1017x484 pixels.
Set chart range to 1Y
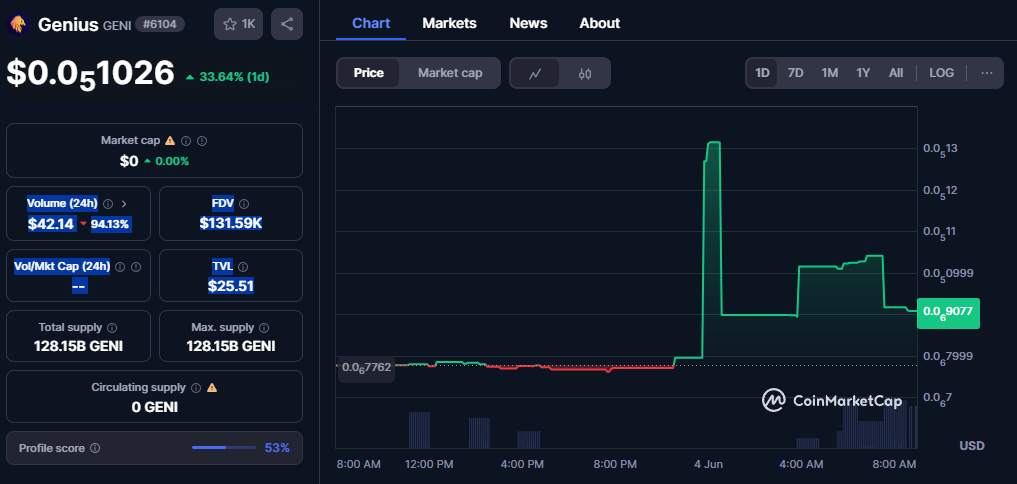(863, 73)
